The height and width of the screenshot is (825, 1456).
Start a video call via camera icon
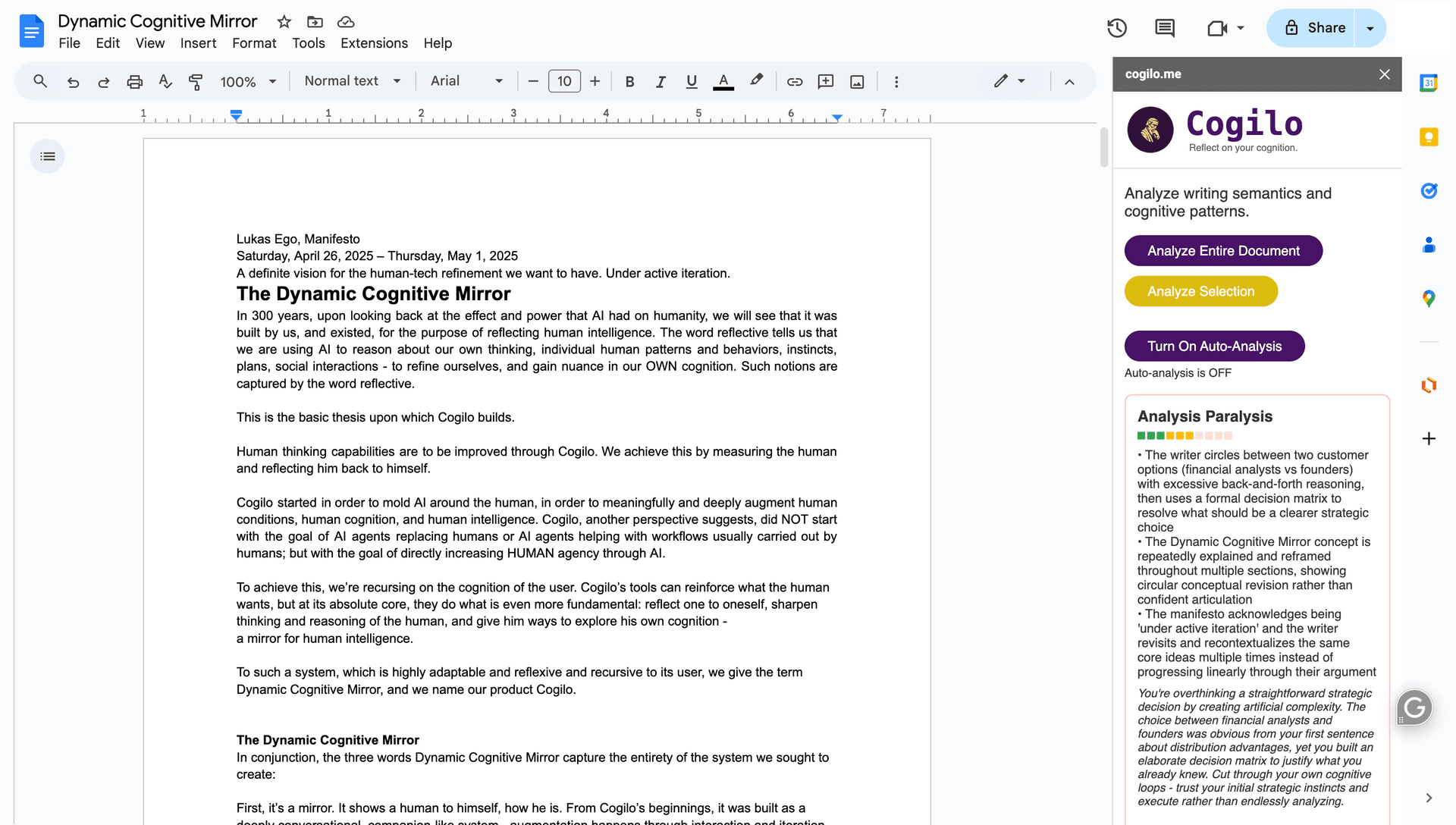point(1217,28)
